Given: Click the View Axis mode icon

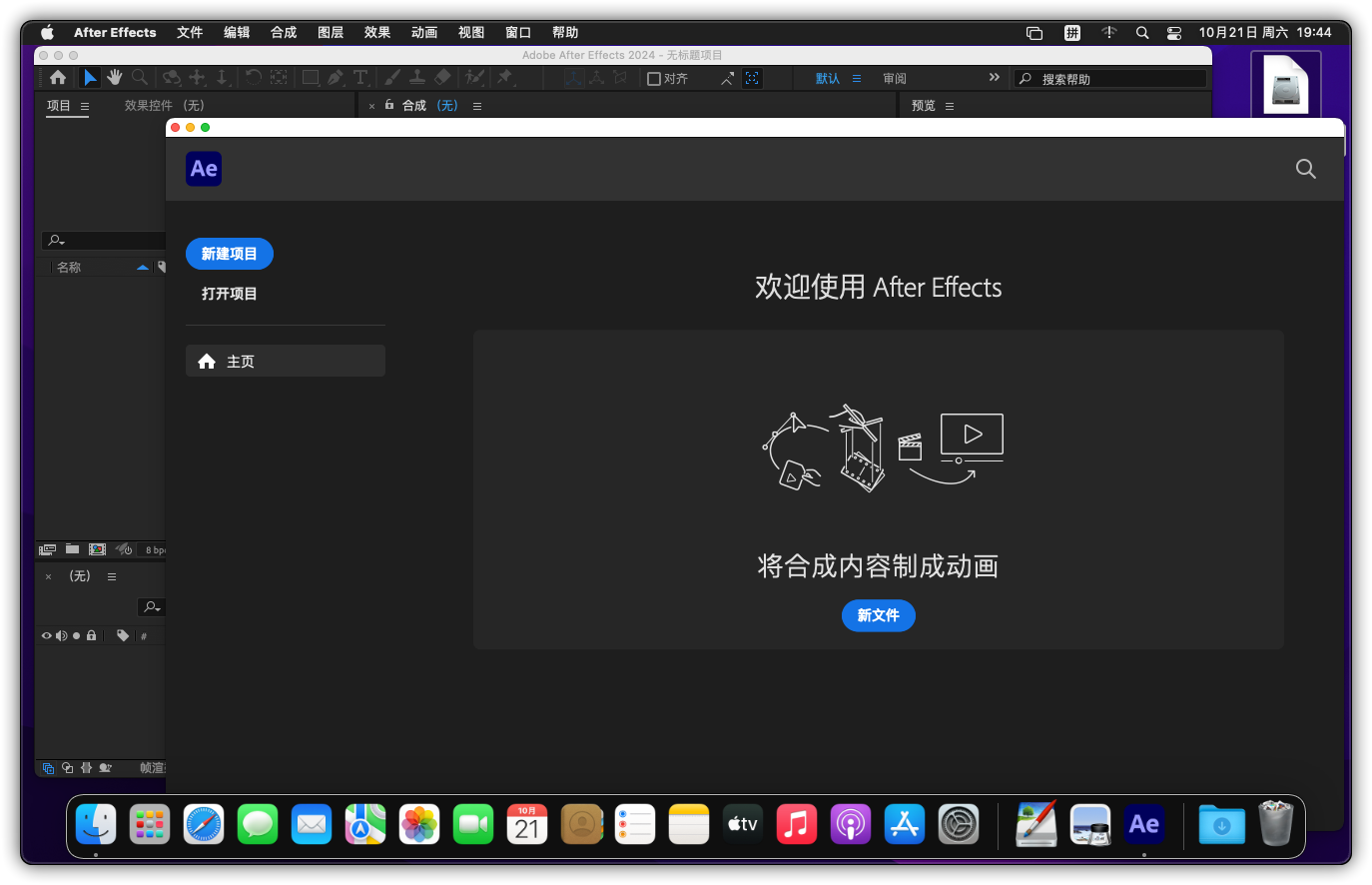Looking at the screenshot, I should (620, 77).
